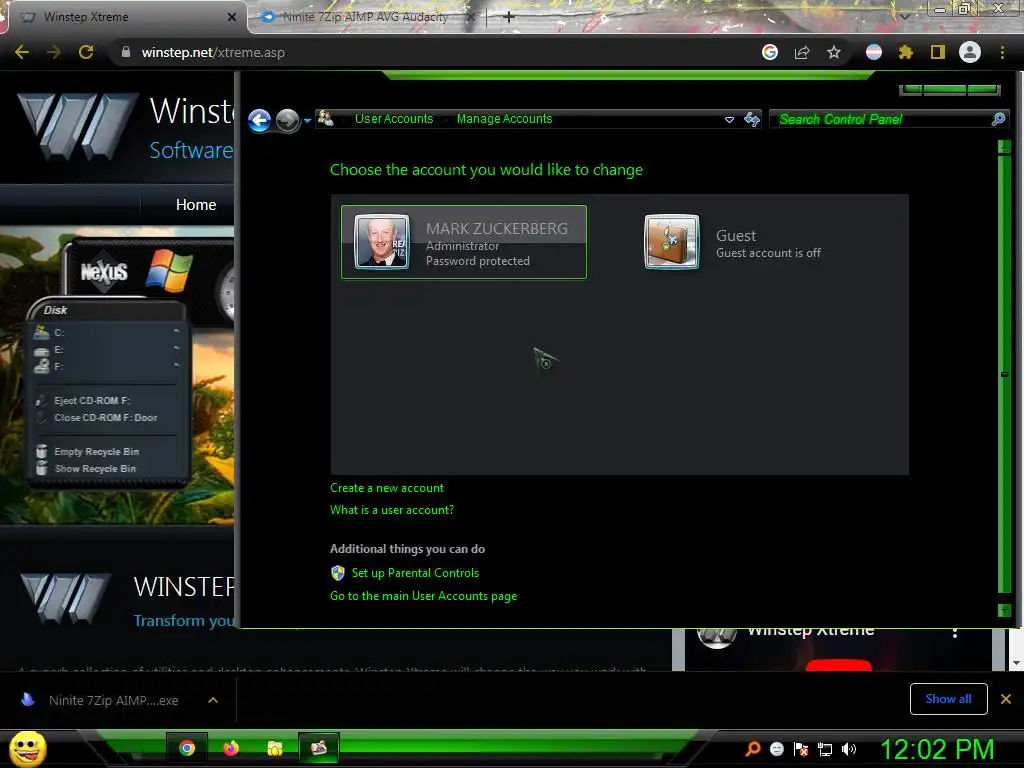Click the shield icon beside Parental Controls
The height and width of the screenshot is (768, 1024).
[x=338, y=573]
